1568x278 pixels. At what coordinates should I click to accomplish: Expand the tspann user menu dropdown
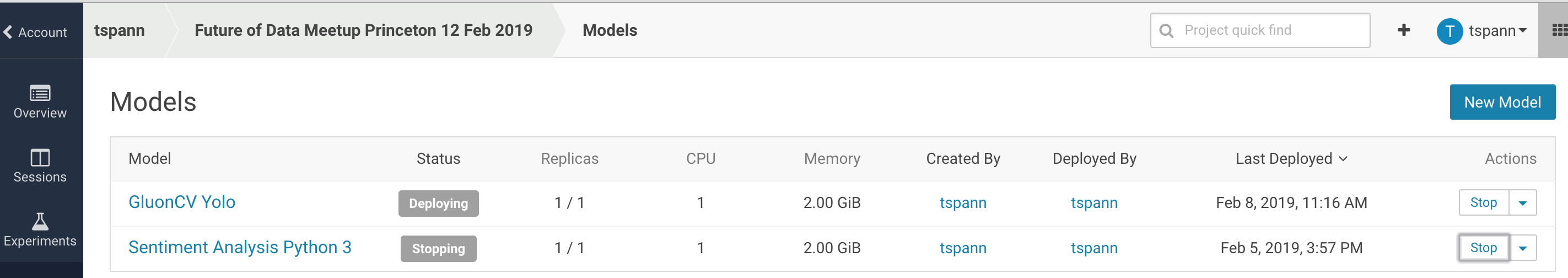pyautogui.click(x=1523, y=30)
